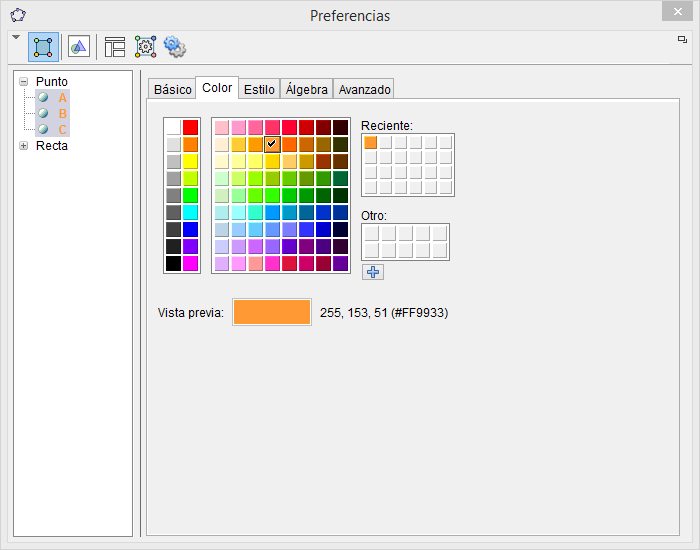Image resolution: width=700 pixels, height=550 pixels.
Task: Select point B in the tree
Action: coord(62,114)
